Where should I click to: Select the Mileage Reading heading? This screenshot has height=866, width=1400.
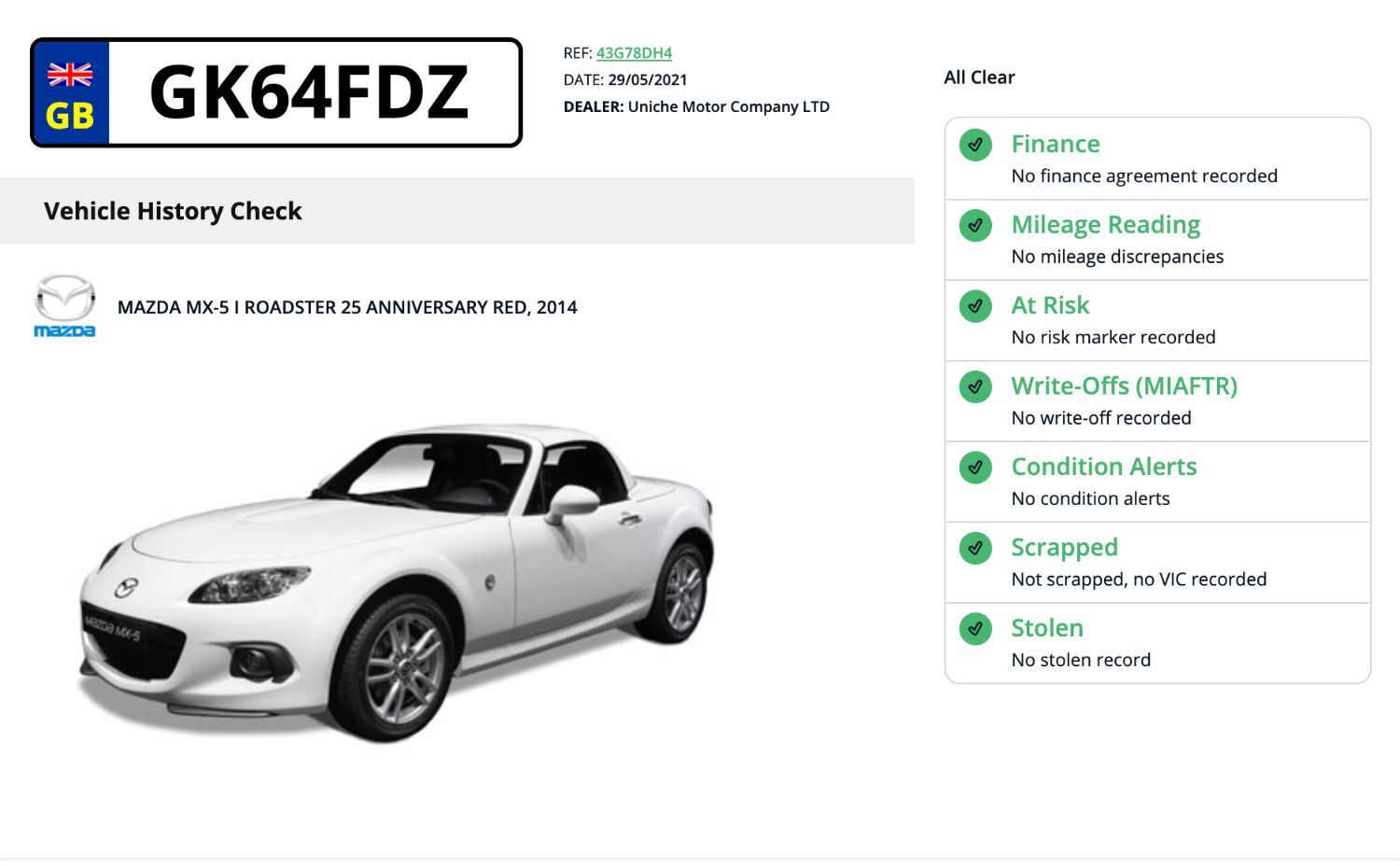coord(1105,225)
